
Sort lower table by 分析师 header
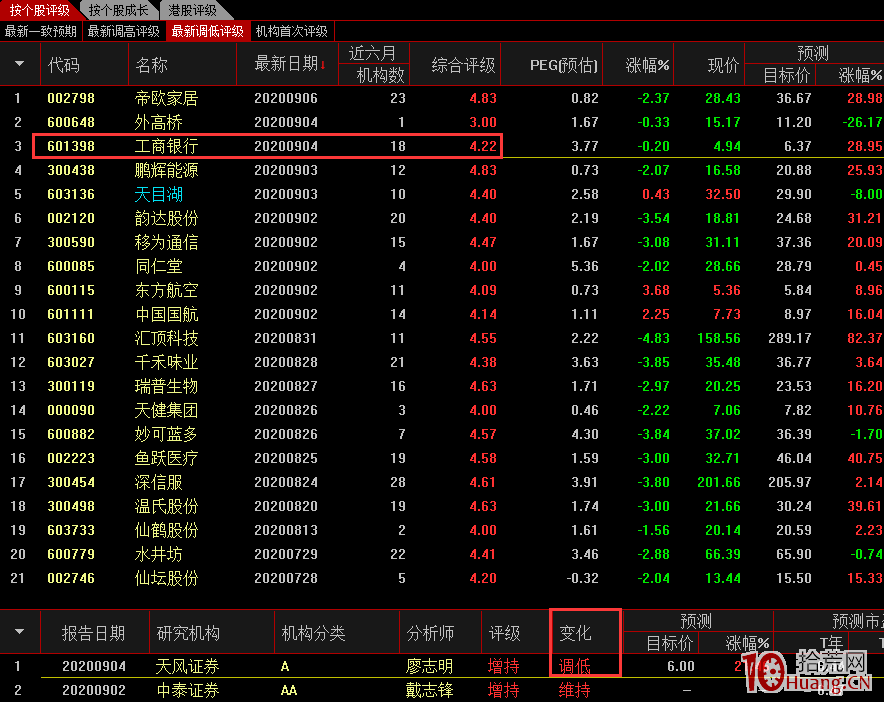[x=431, y=634]
